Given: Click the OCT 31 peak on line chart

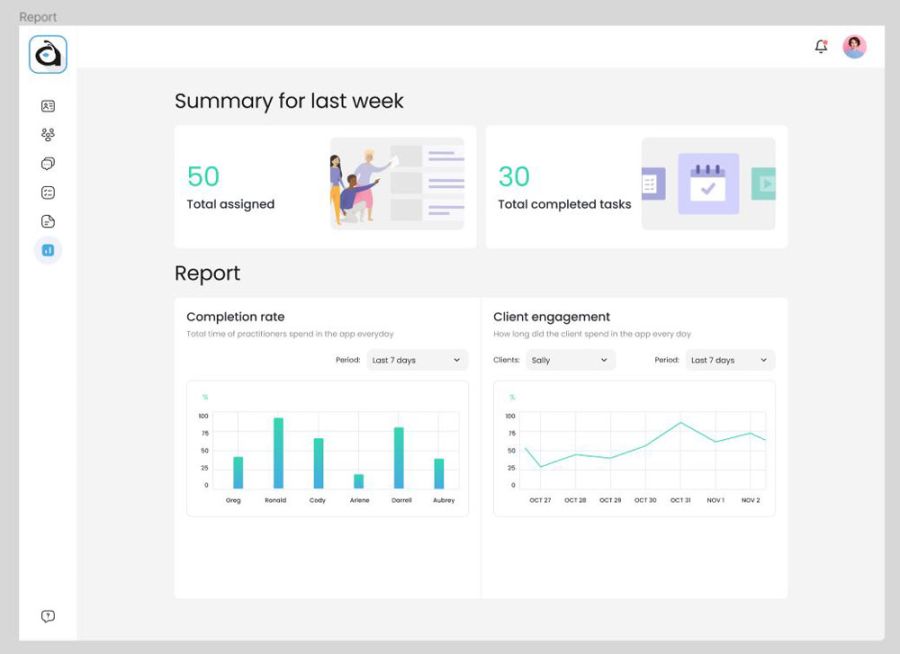Looking at the screenshot, I should coord(681,422).
